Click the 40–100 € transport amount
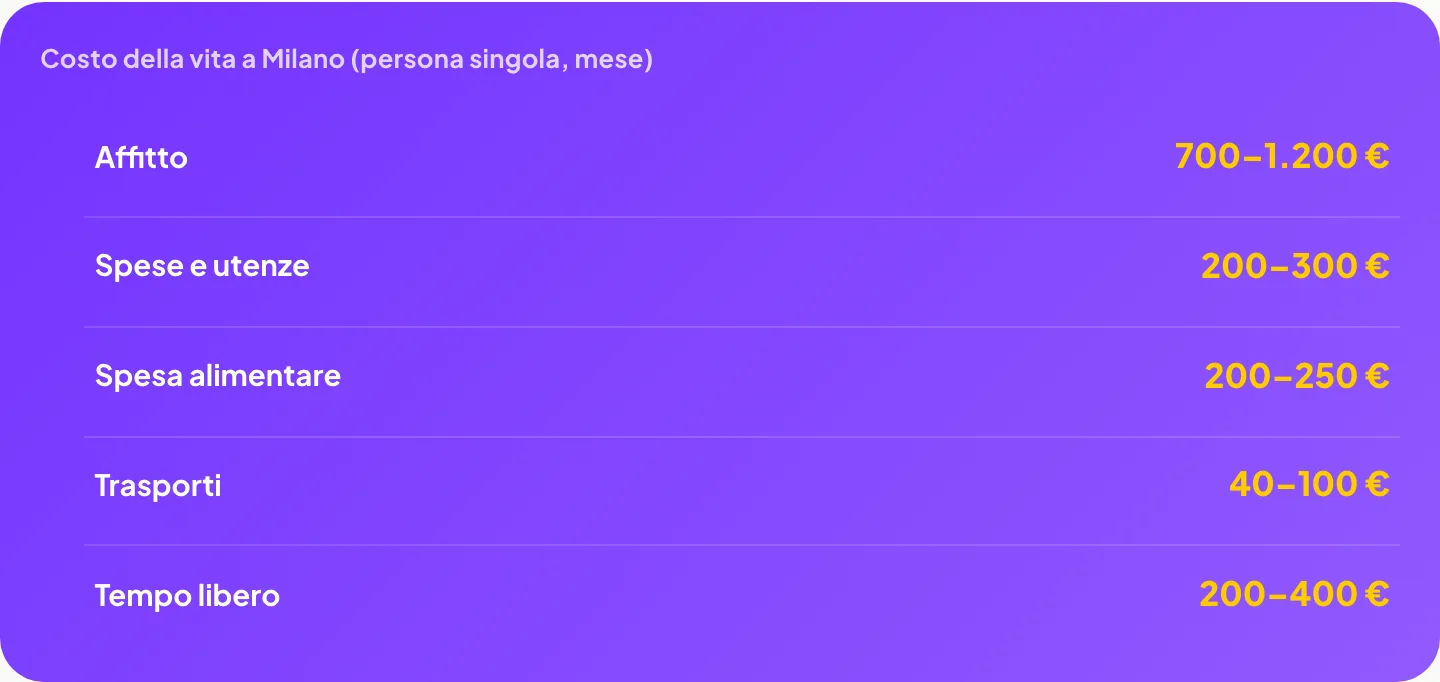The image size is (1440, 682). 1309,485
